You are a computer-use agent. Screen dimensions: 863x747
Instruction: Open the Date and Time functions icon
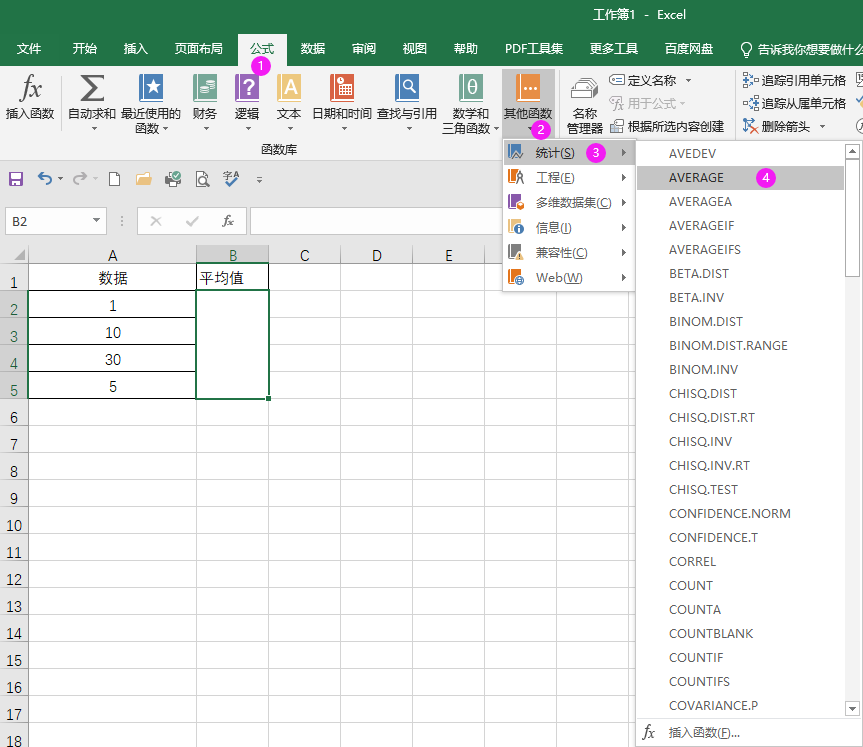pos(342,88)
